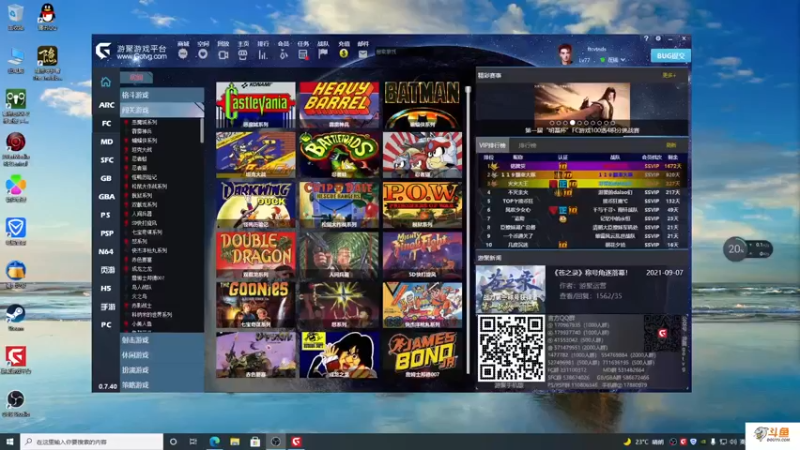
Task: Select the N64 platform tab
Action: coord(106,252)
